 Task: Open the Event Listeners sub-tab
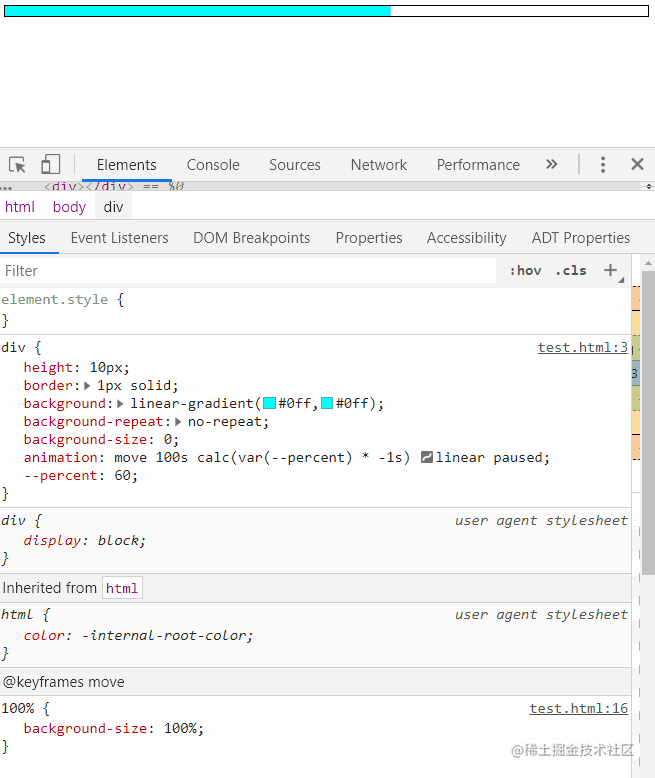pos(120,238)
